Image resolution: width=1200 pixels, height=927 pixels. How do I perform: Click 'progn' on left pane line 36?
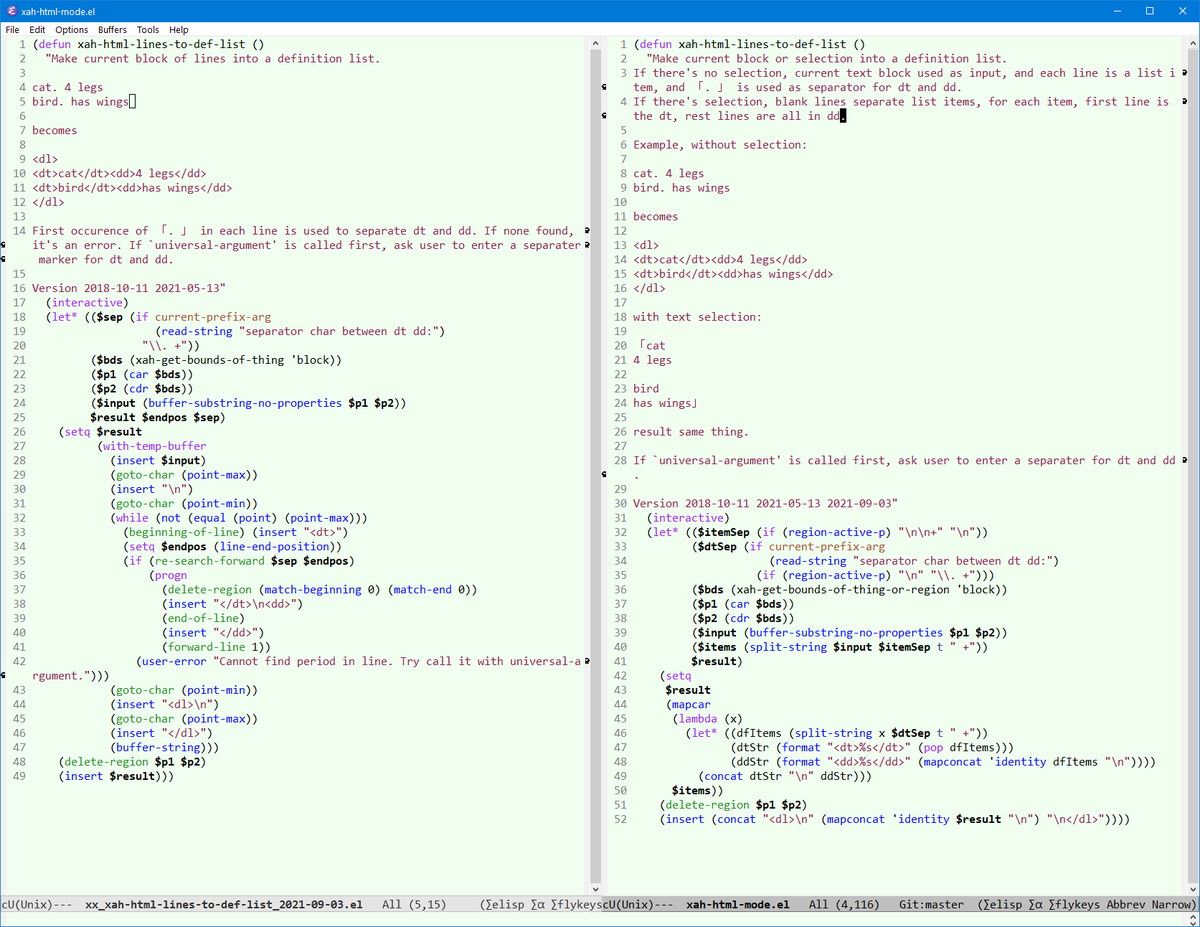click(171, 575)
